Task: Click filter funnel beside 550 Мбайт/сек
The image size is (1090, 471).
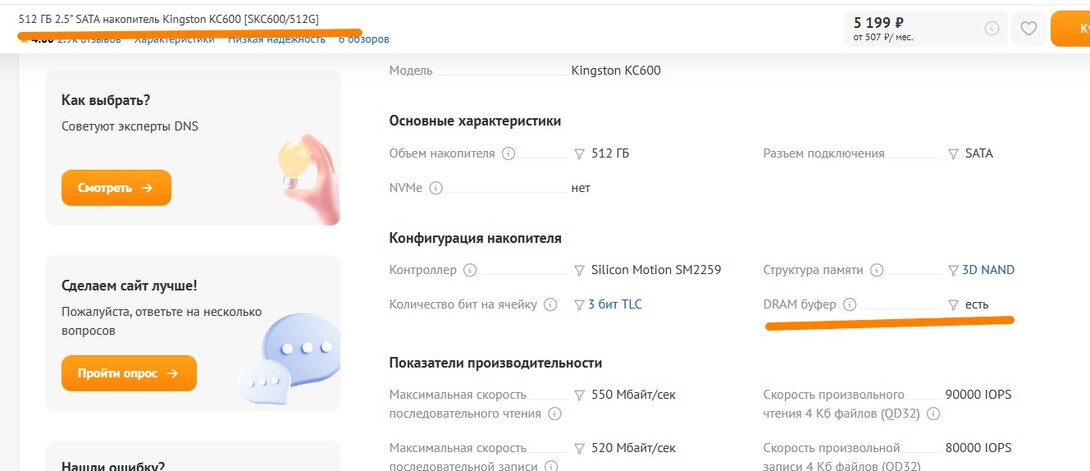Action: click(579, 395)
